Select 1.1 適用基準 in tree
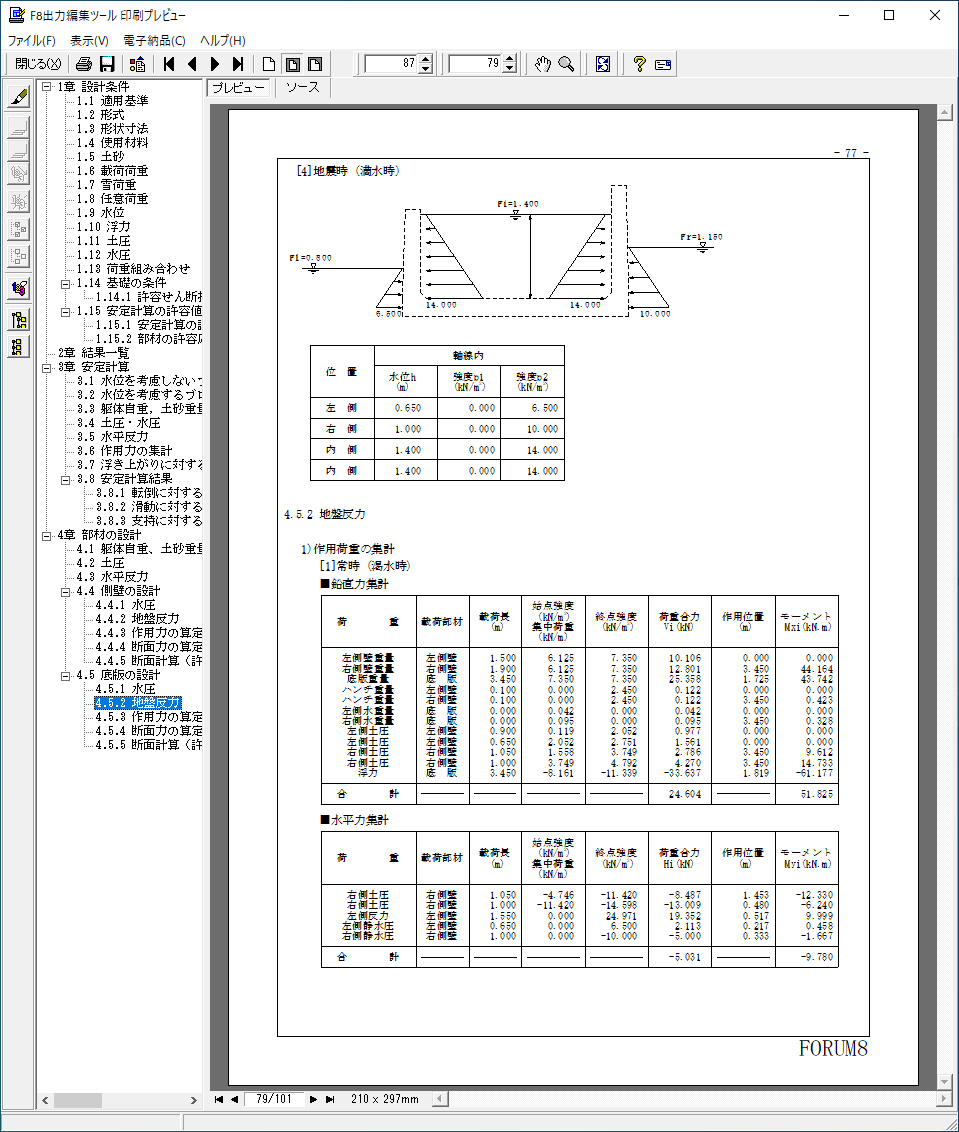Image resolution: width=959 pixels, height=1132 pixels. point(113,101)
